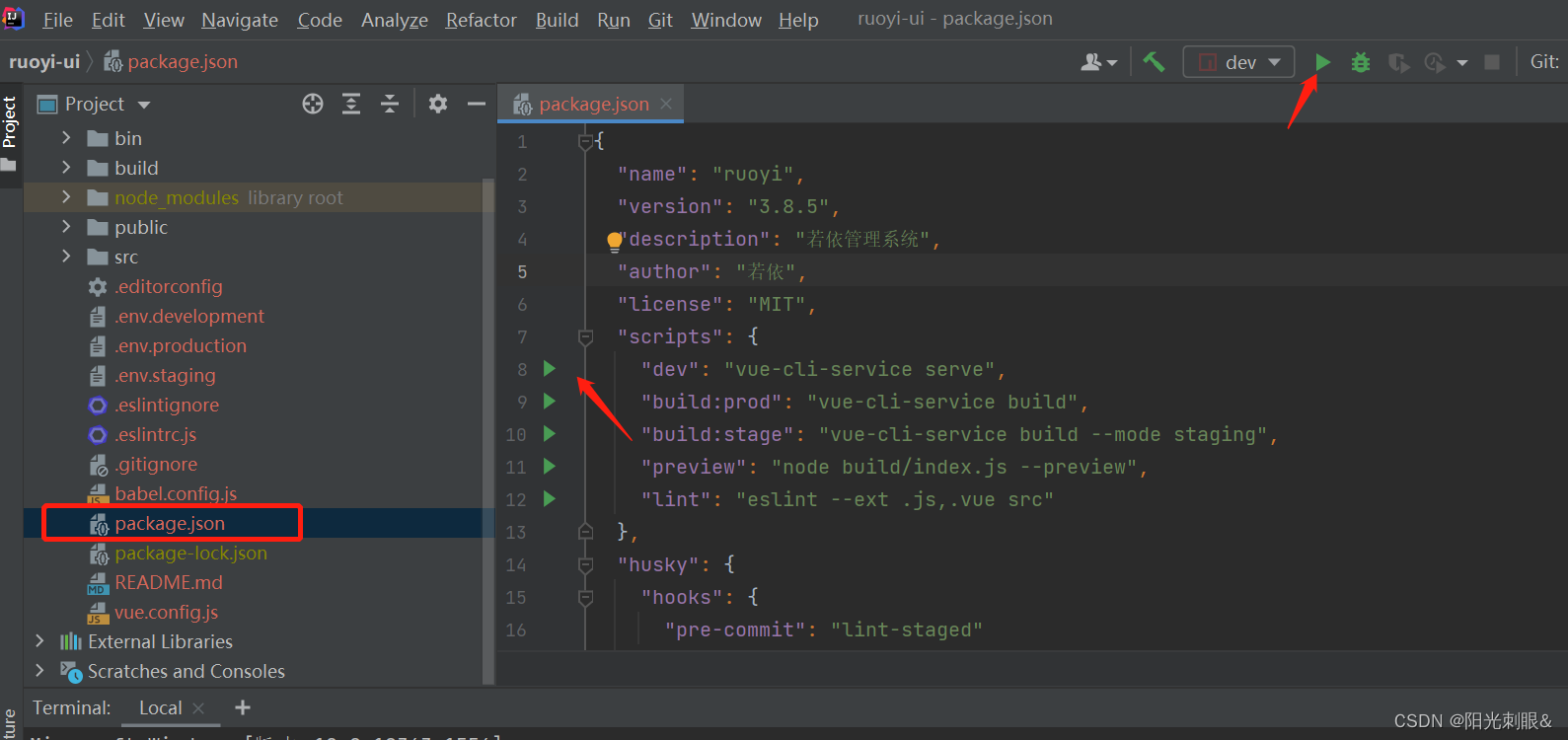This screenshot has width=1568, height=740.
Task: Open the Window menu
Action: tap(726, 20)
